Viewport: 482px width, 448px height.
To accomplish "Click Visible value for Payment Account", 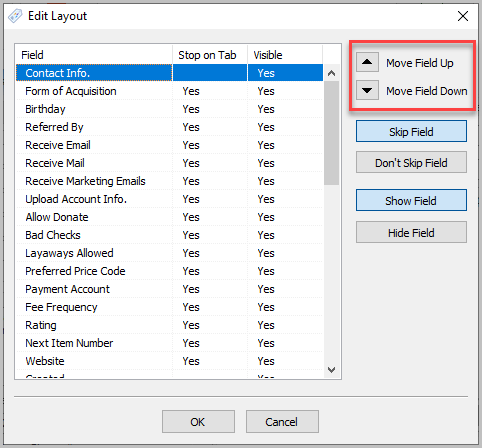I will click(266, 289).
